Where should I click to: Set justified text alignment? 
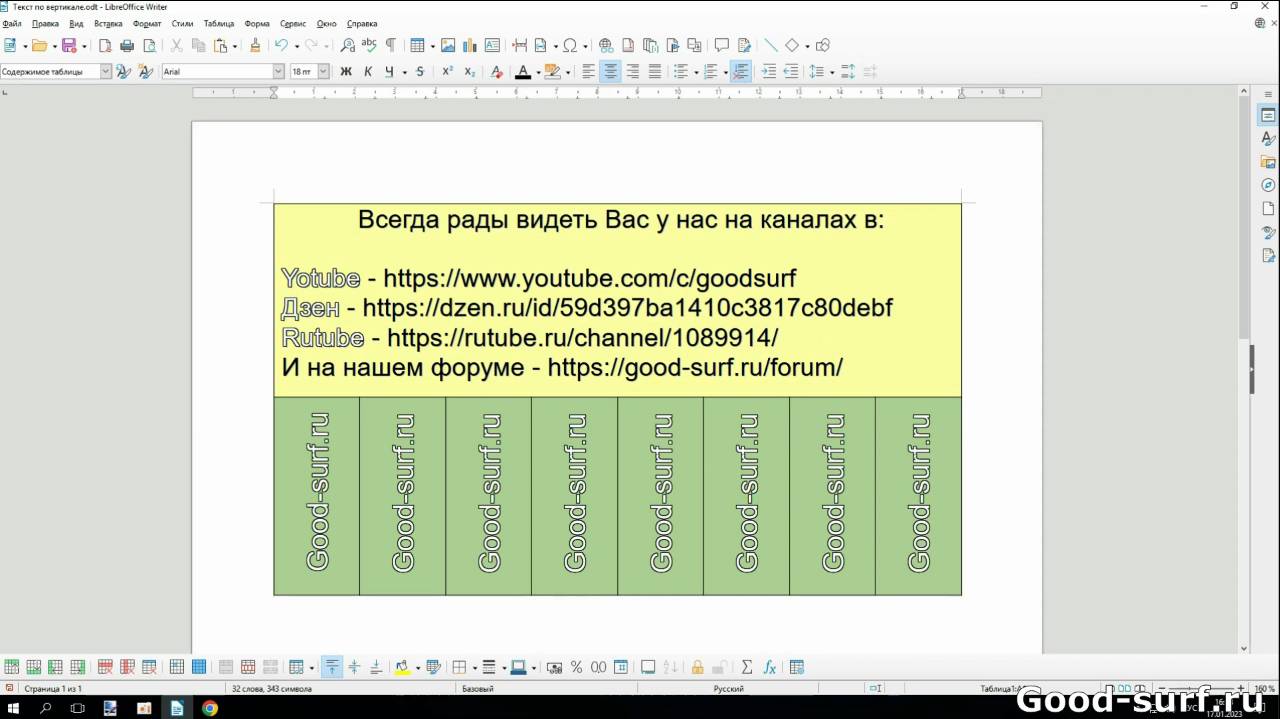point(655,71)
